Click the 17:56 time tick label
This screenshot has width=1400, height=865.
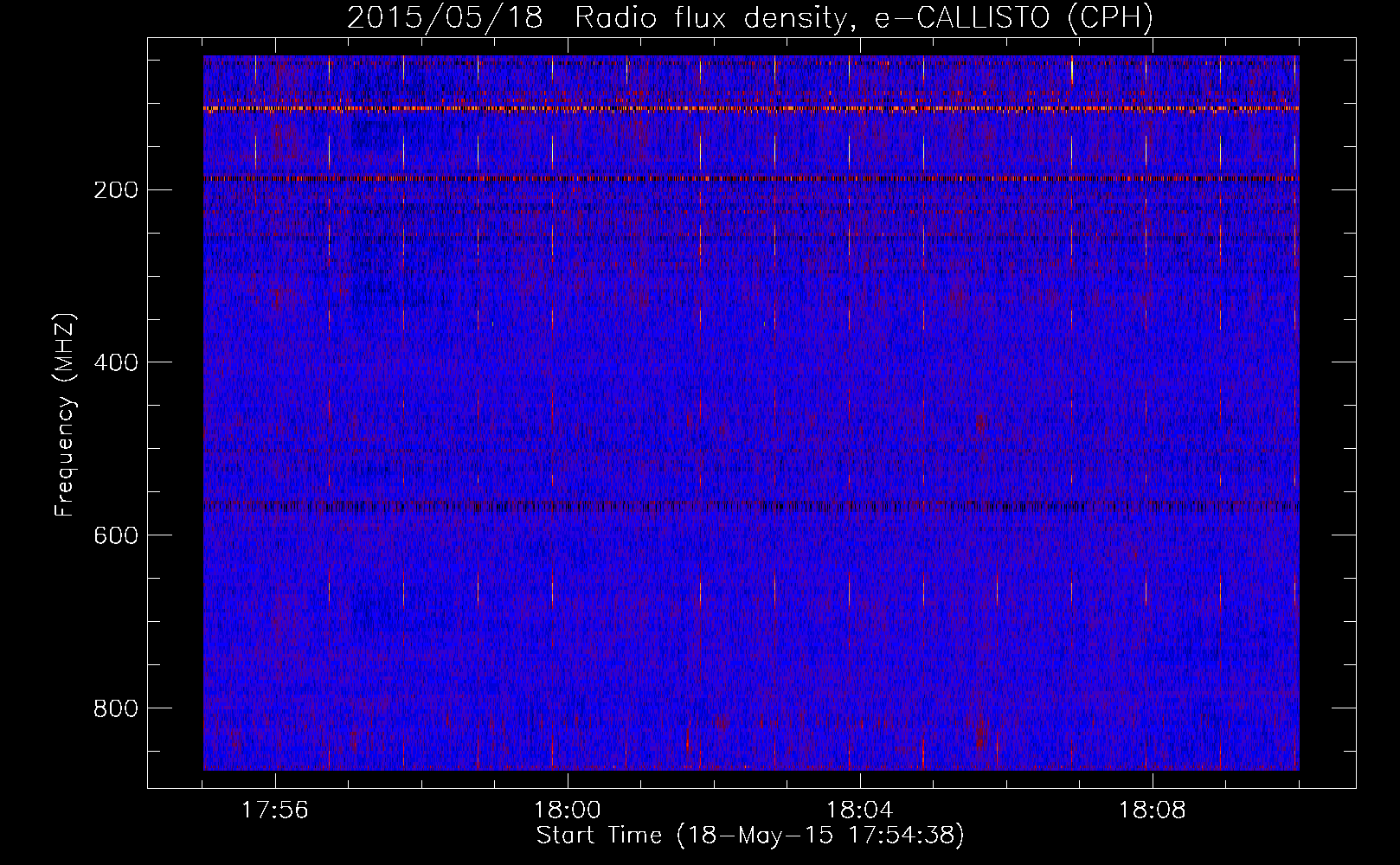coord(275,811)
